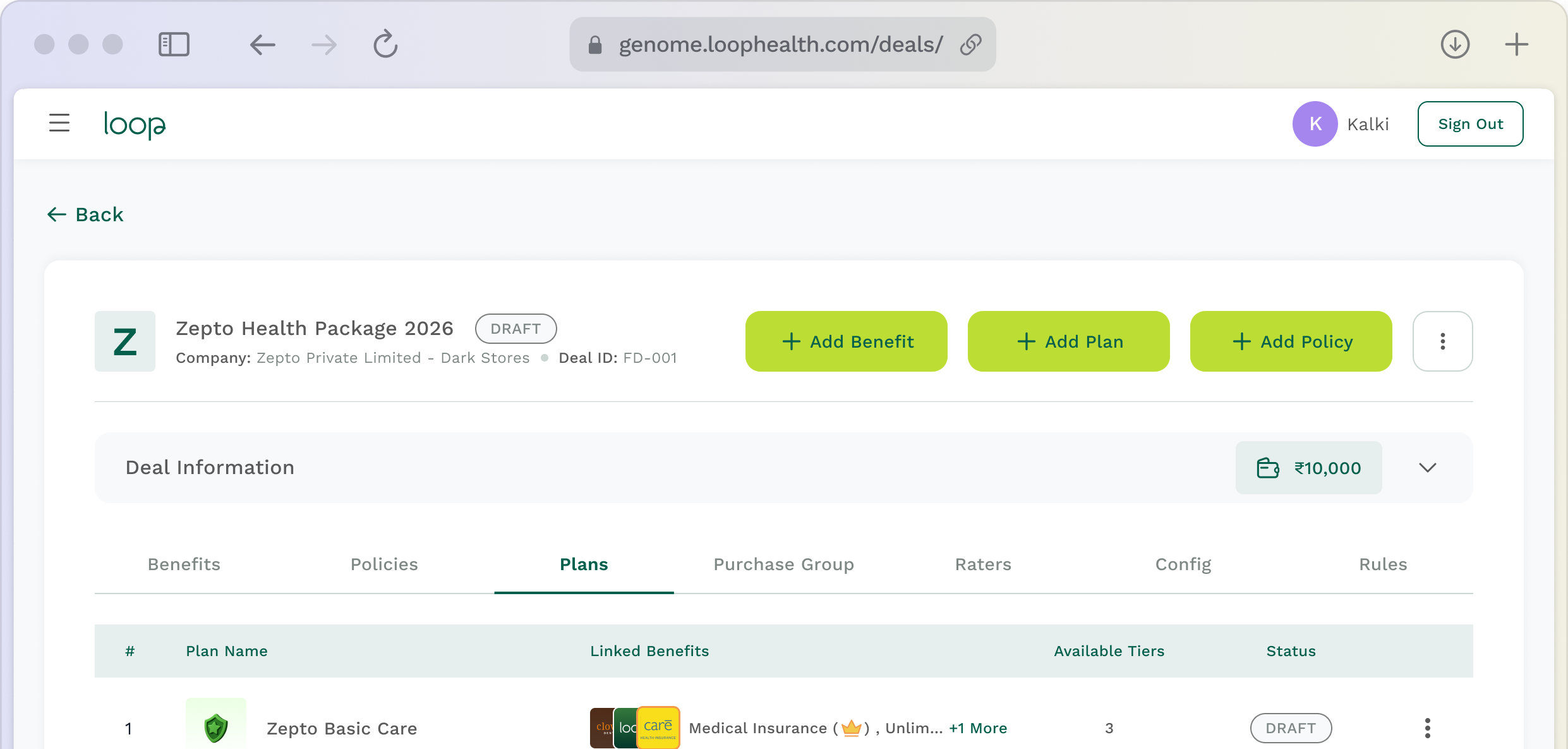Click the Sign Out button
Screen dimensions: 1568x749
(x=1471, y=124)
